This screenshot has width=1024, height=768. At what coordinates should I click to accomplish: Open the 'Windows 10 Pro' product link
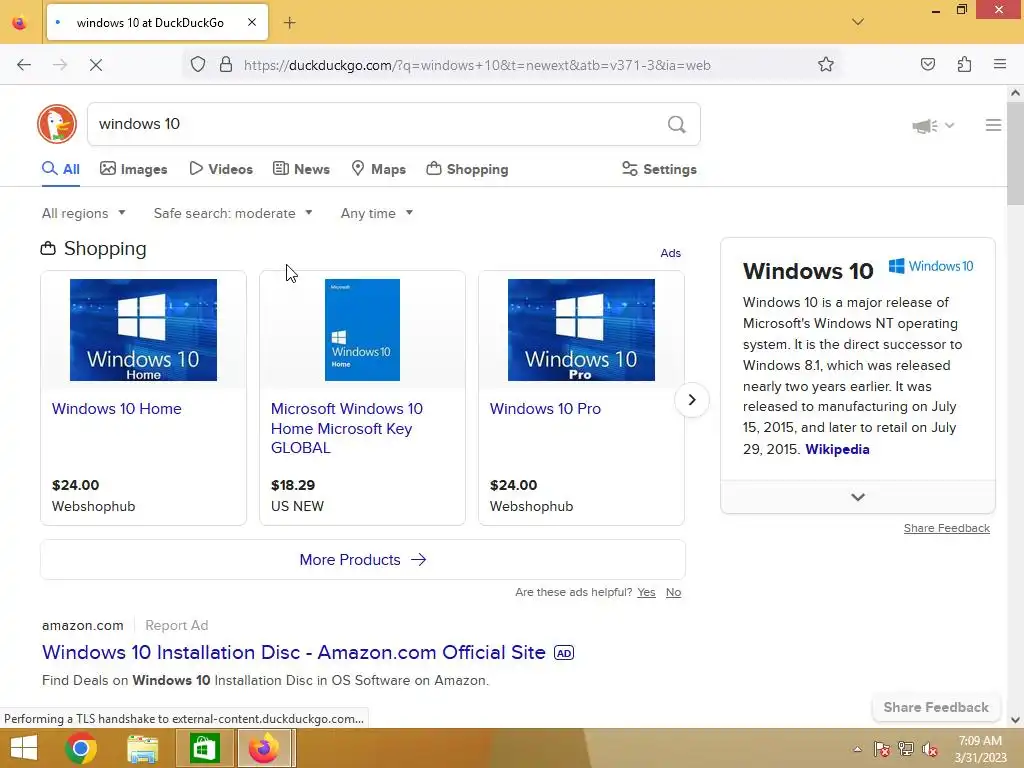(x=545, y=409)
